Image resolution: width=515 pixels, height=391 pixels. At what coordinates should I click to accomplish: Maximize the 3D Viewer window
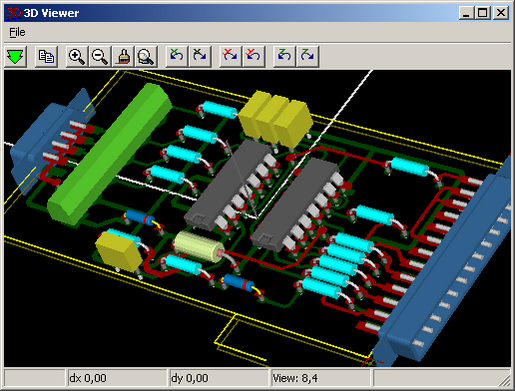pos(483,13)
